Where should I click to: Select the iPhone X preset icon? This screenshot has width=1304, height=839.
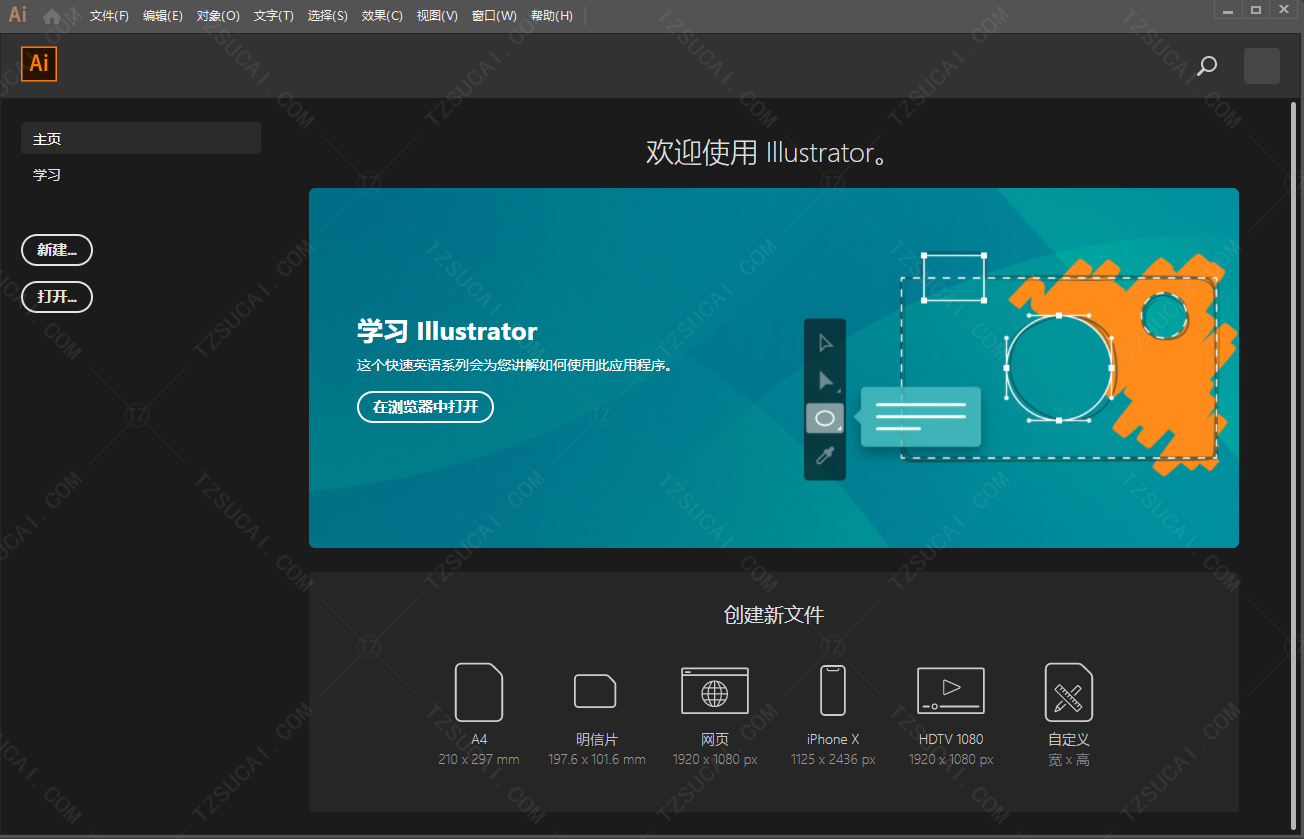pos(833,691)
